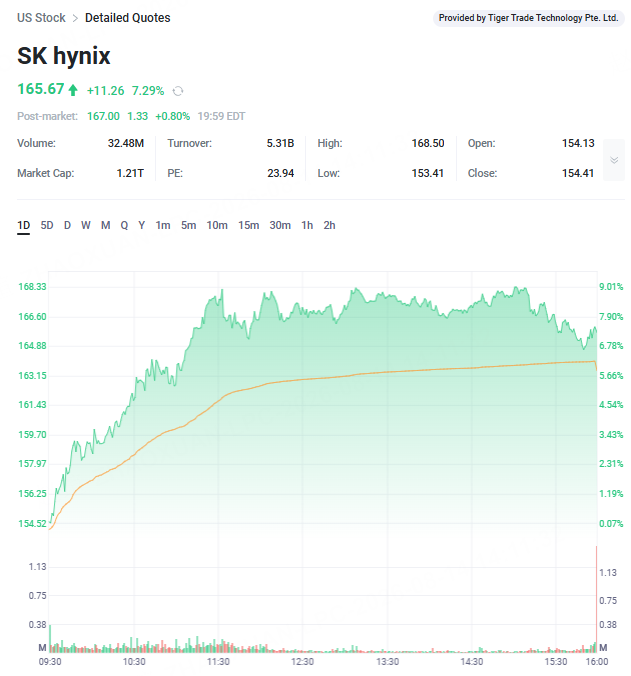Click the Volume value 32.48M
Screen dimensions: 631x676
point(126,143)
